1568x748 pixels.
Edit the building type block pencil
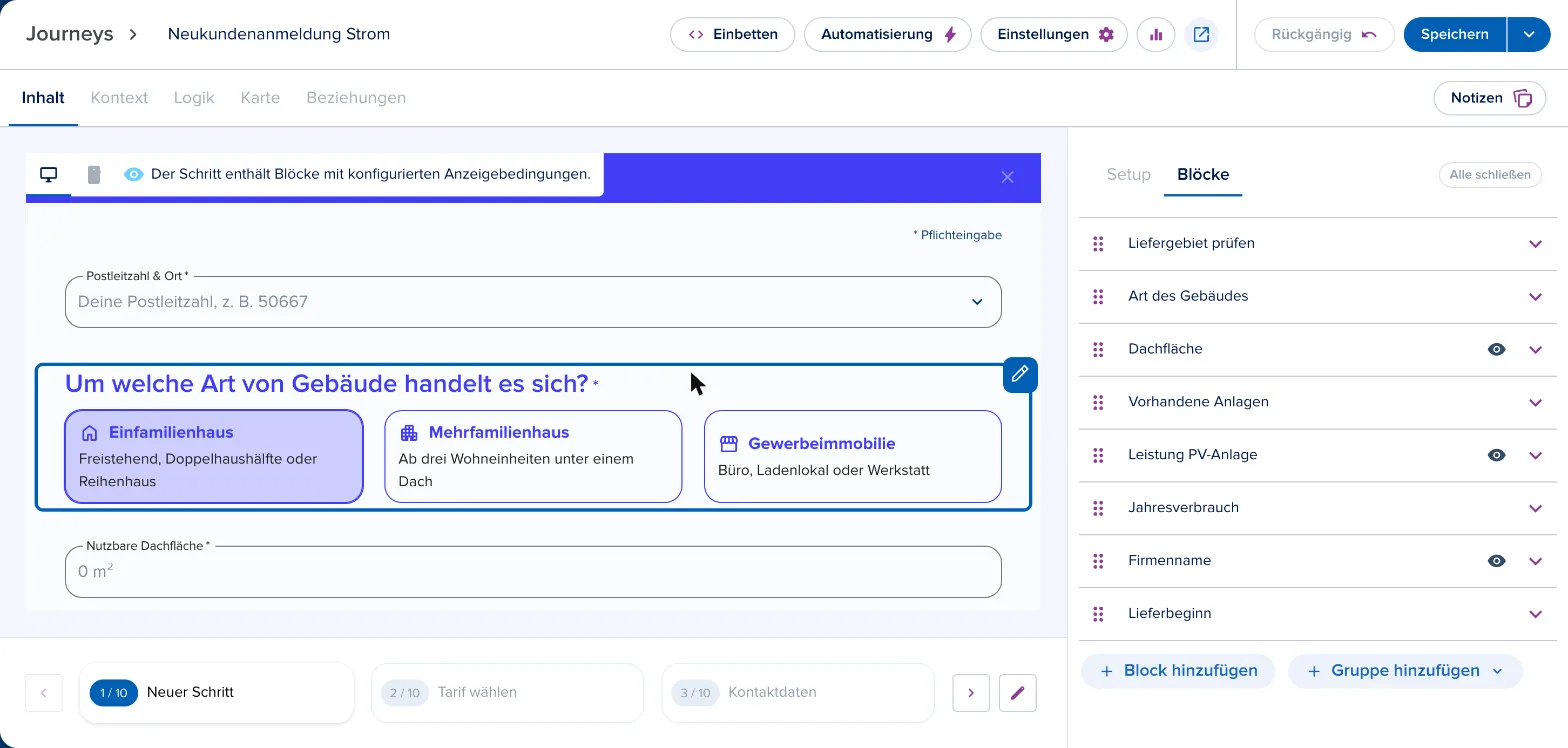point(1020,374)
